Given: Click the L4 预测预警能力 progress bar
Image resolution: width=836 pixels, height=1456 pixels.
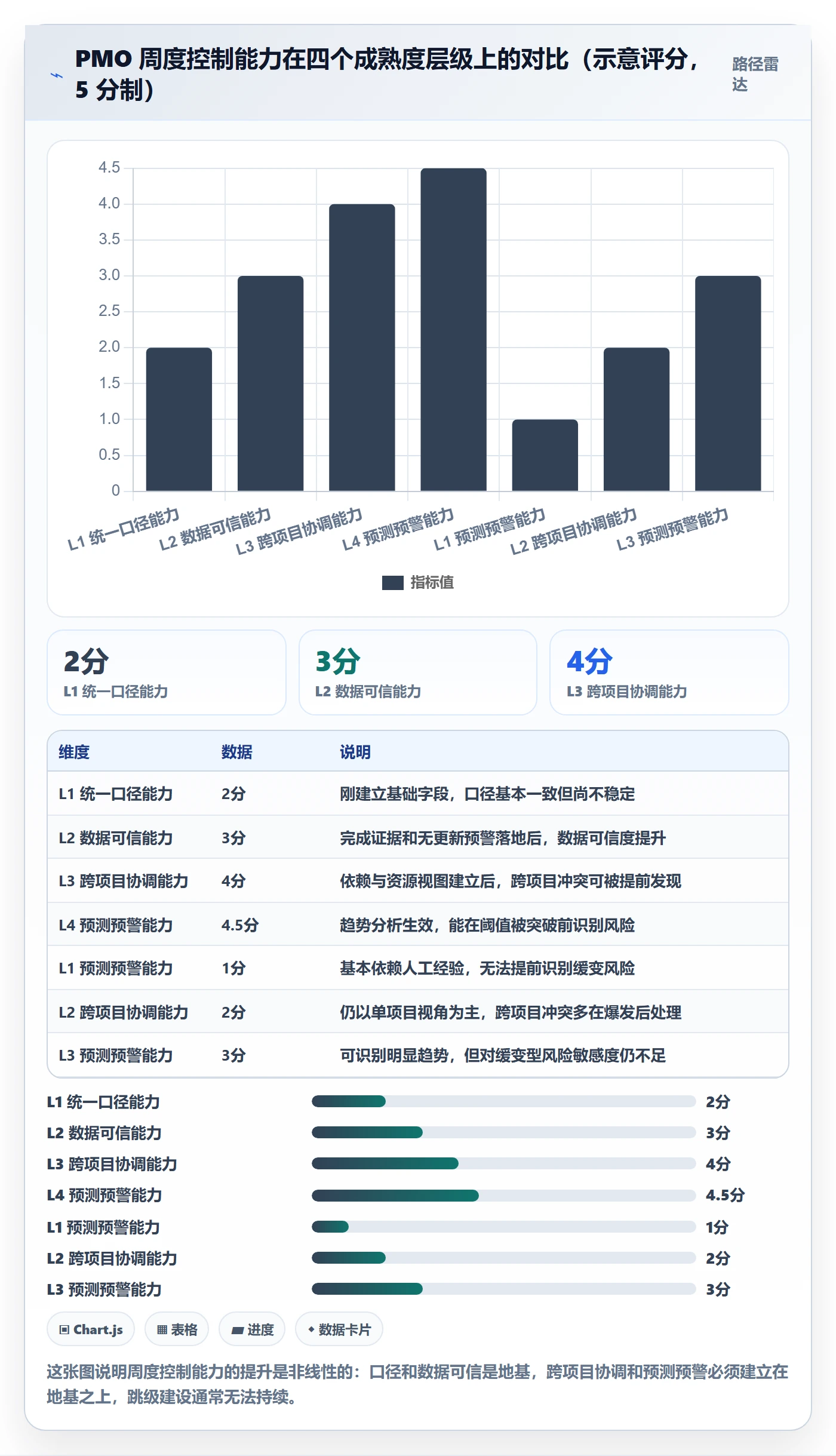Looking at the screenshot, I should [503, 1195].
